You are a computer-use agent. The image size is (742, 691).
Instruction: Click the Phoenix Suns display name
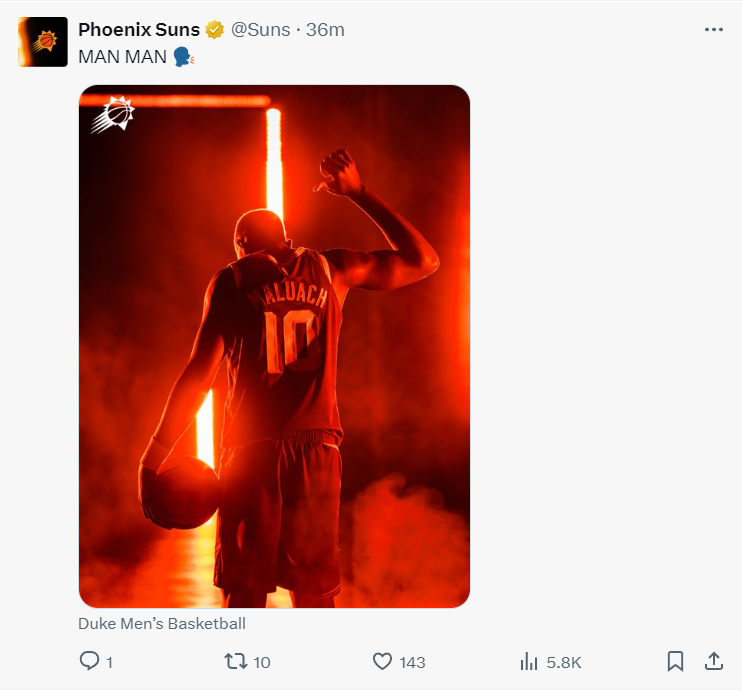point(139,30)
